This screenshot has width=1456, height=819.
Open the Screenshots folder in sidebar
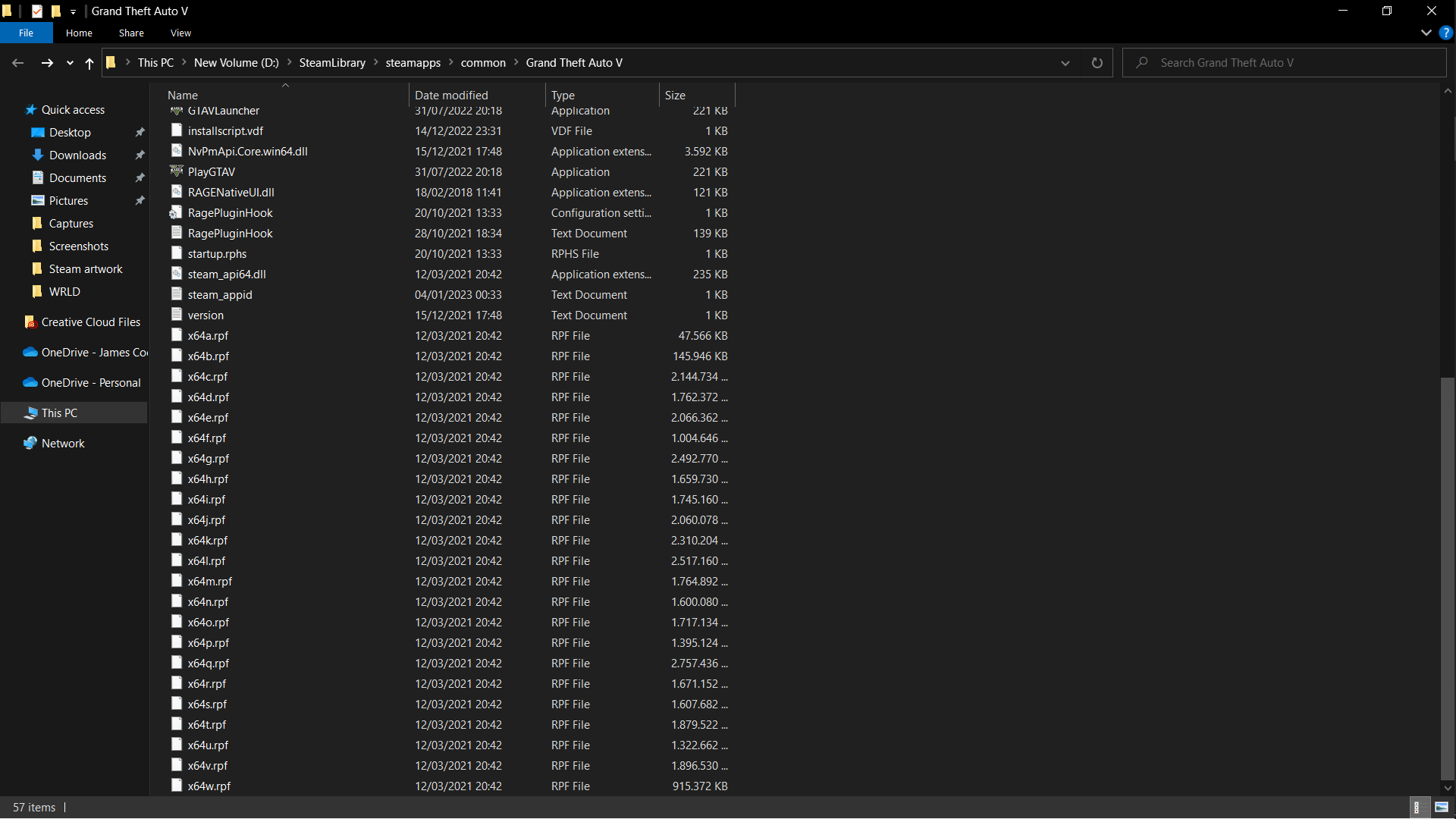(x=79, y=246)
